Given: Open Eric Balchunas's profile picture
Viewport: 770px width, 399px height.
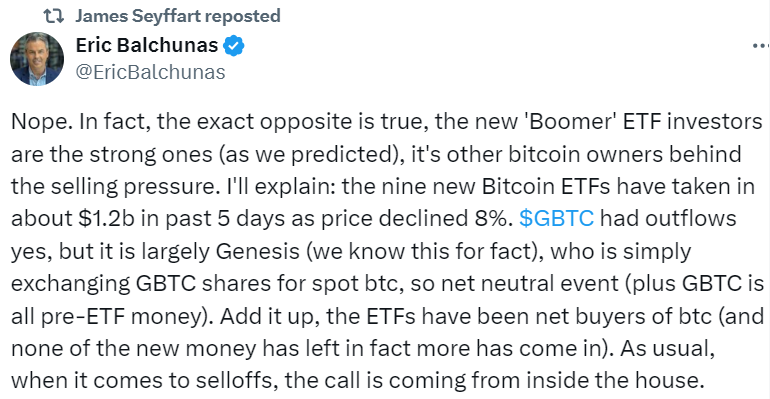Looking at the screenshot, I should click(37, 59).
